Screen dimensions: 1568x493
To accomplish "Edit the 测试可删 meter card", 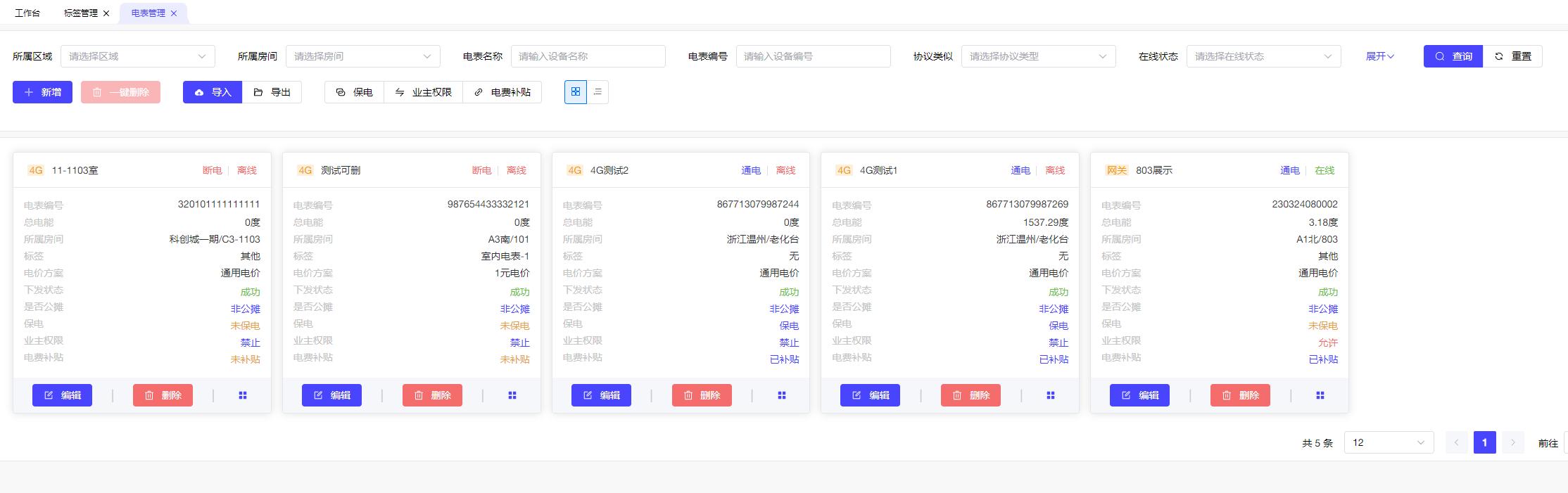I will (x=331, y=395).
